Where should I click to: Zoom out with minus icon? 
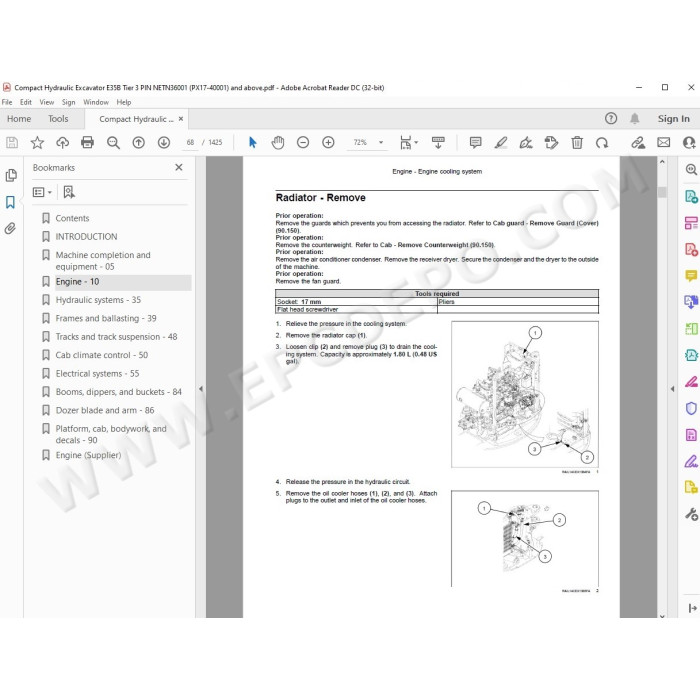click(303, 142)
